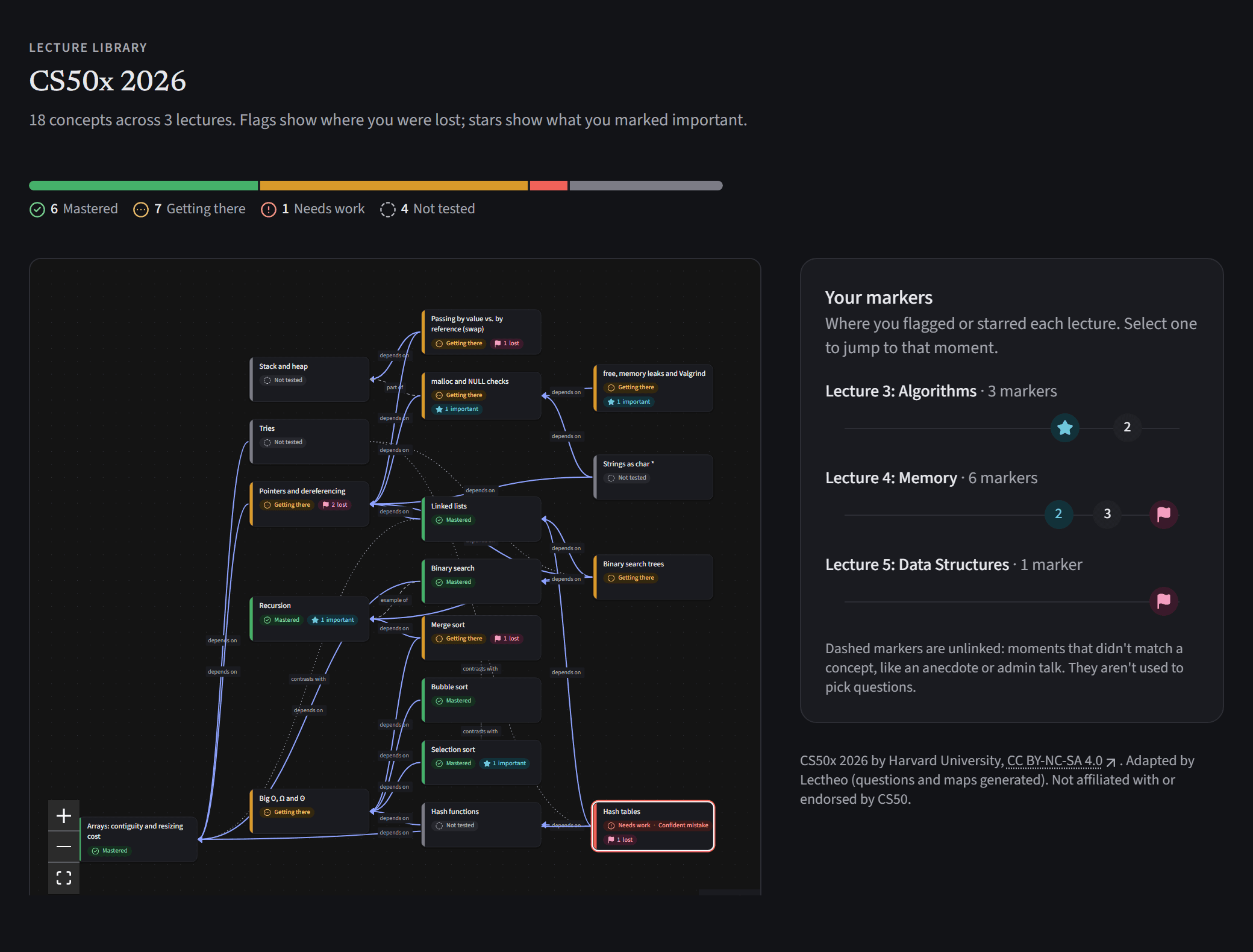Click the 1 important star on Selection sort
The width and height of the screenshot is (1253, 952).
[x=505, y=763]
